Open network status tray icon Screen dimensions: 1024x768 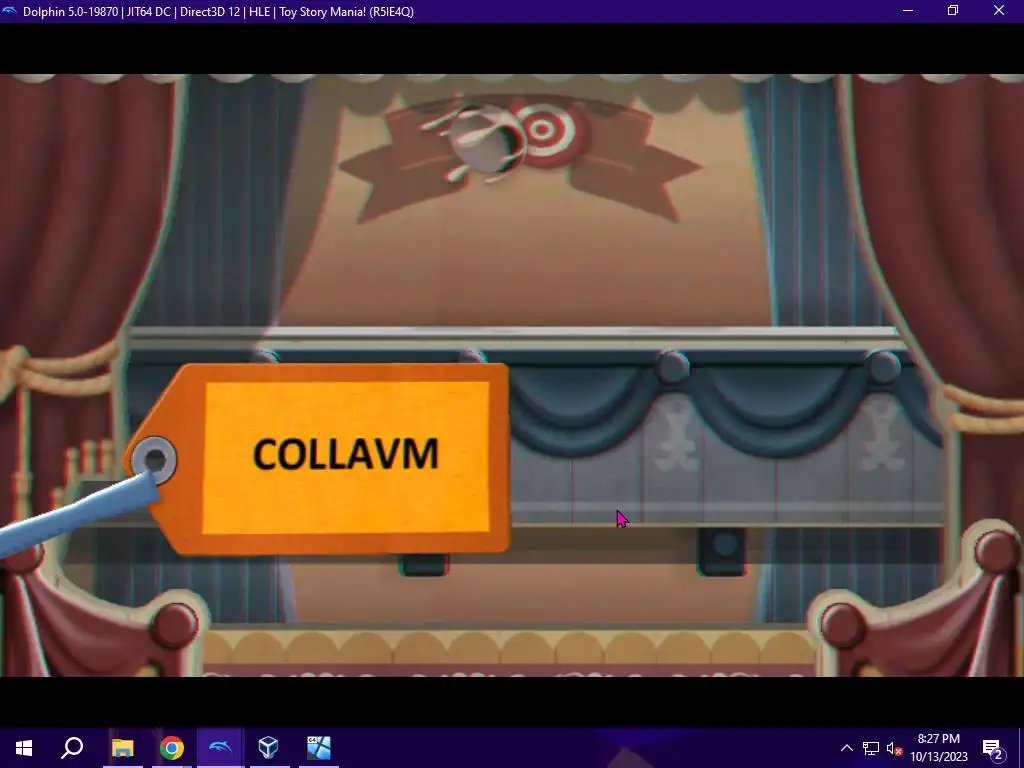click(871, 748)
